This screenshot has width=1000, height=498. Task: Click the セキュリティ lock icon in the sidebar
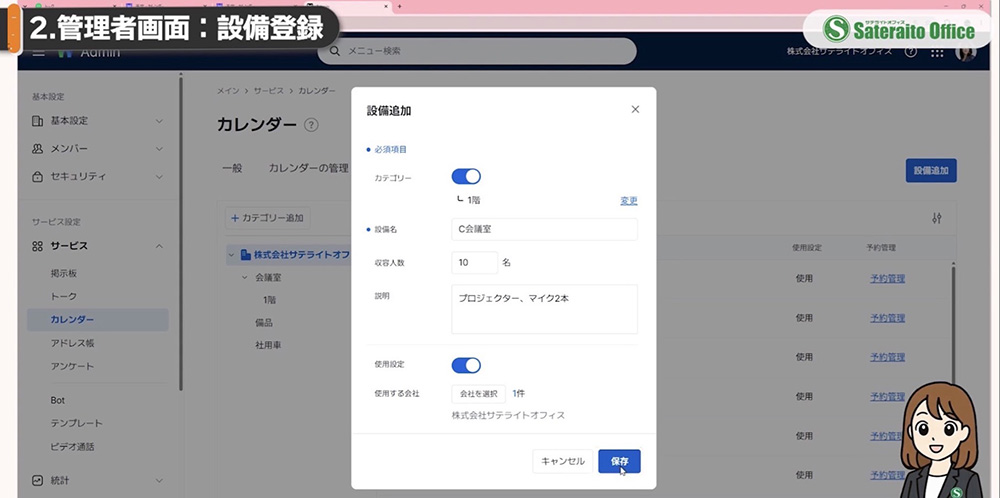coord(38,177)
